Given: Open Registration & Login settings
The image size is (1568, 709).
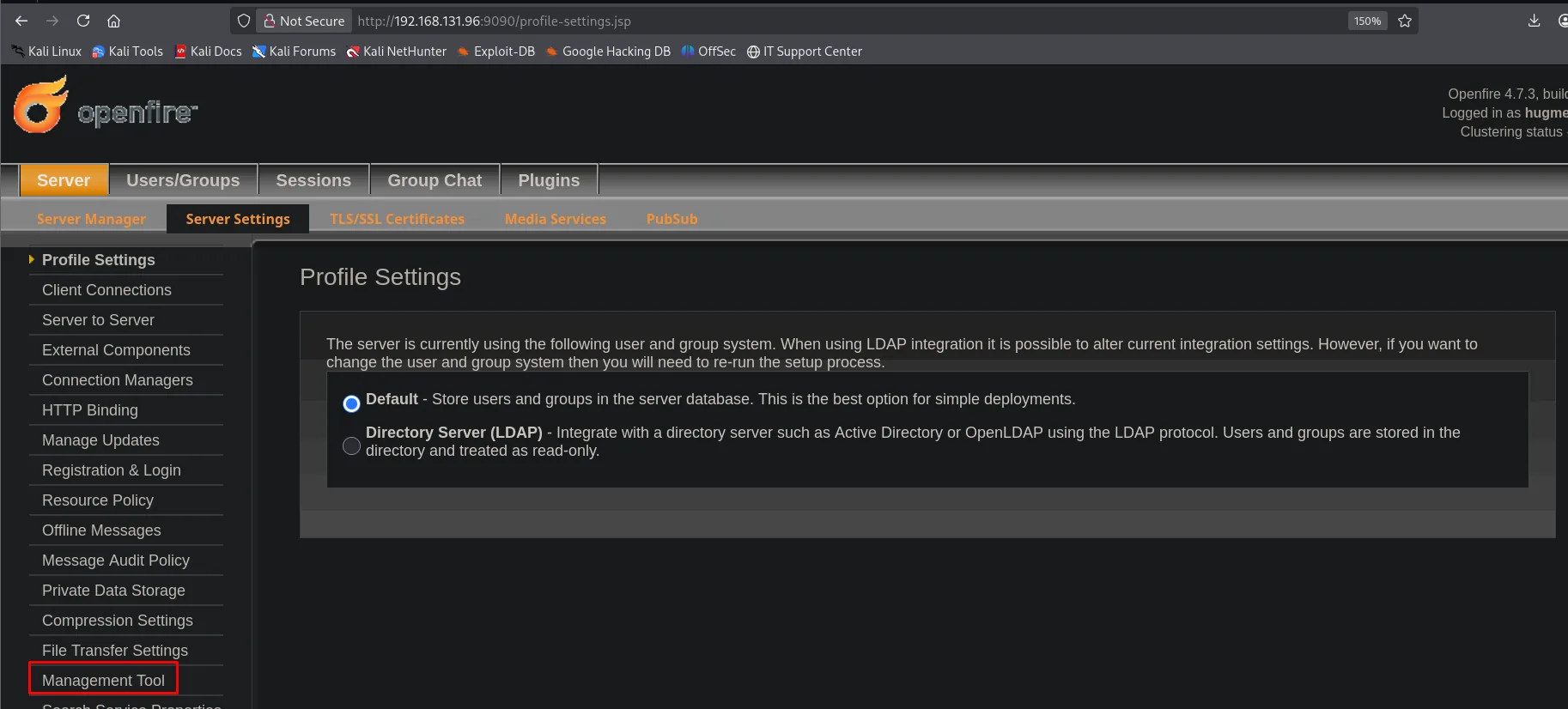Looking at the screenshot, I should coord(112,470).
